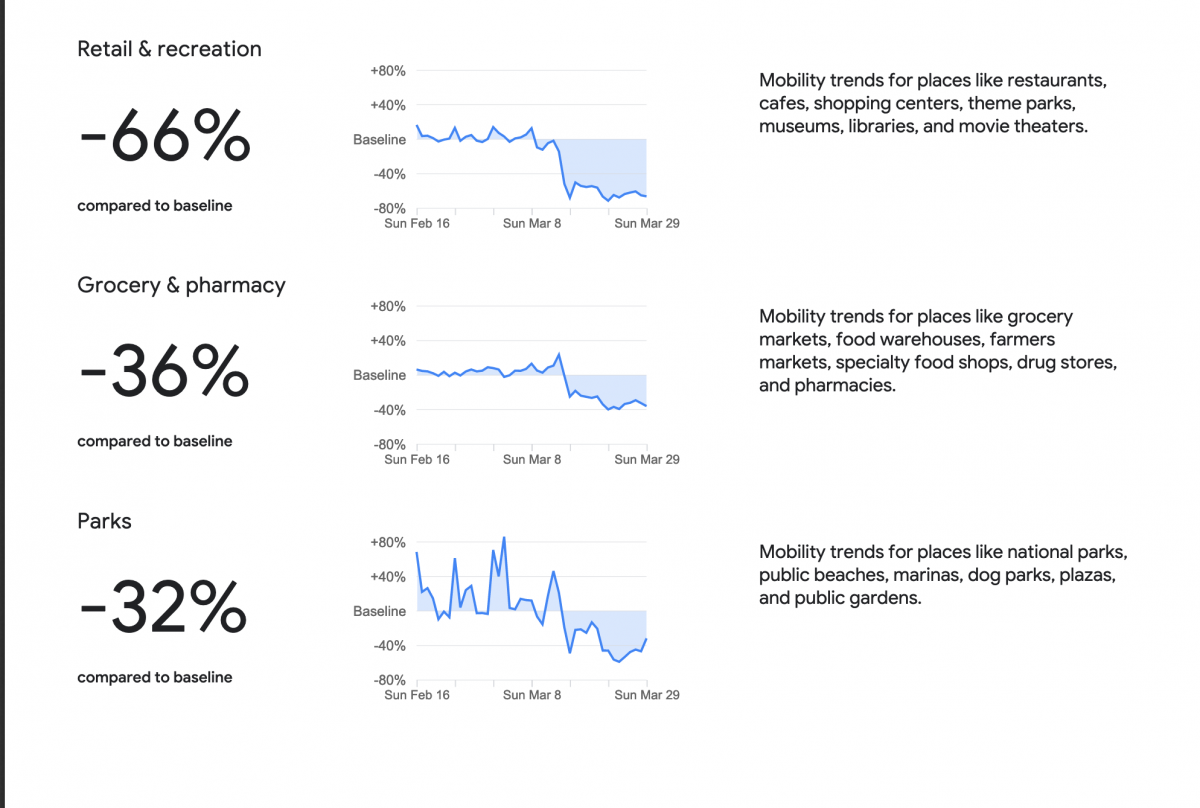Click "compared to baseline" under -66%
This screenshot has height=808, width=1200.
pyautogui.click(x=155, y=206)
